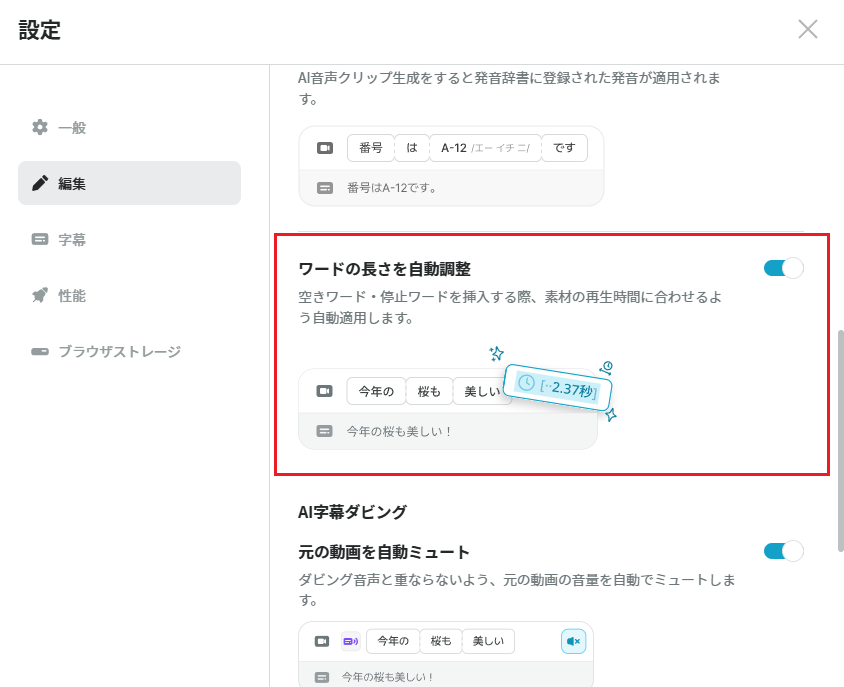Click the gear icon beside 一般
Image resolution: width=844 pixels, height=687 pixels.
click(x=40, y=128)
